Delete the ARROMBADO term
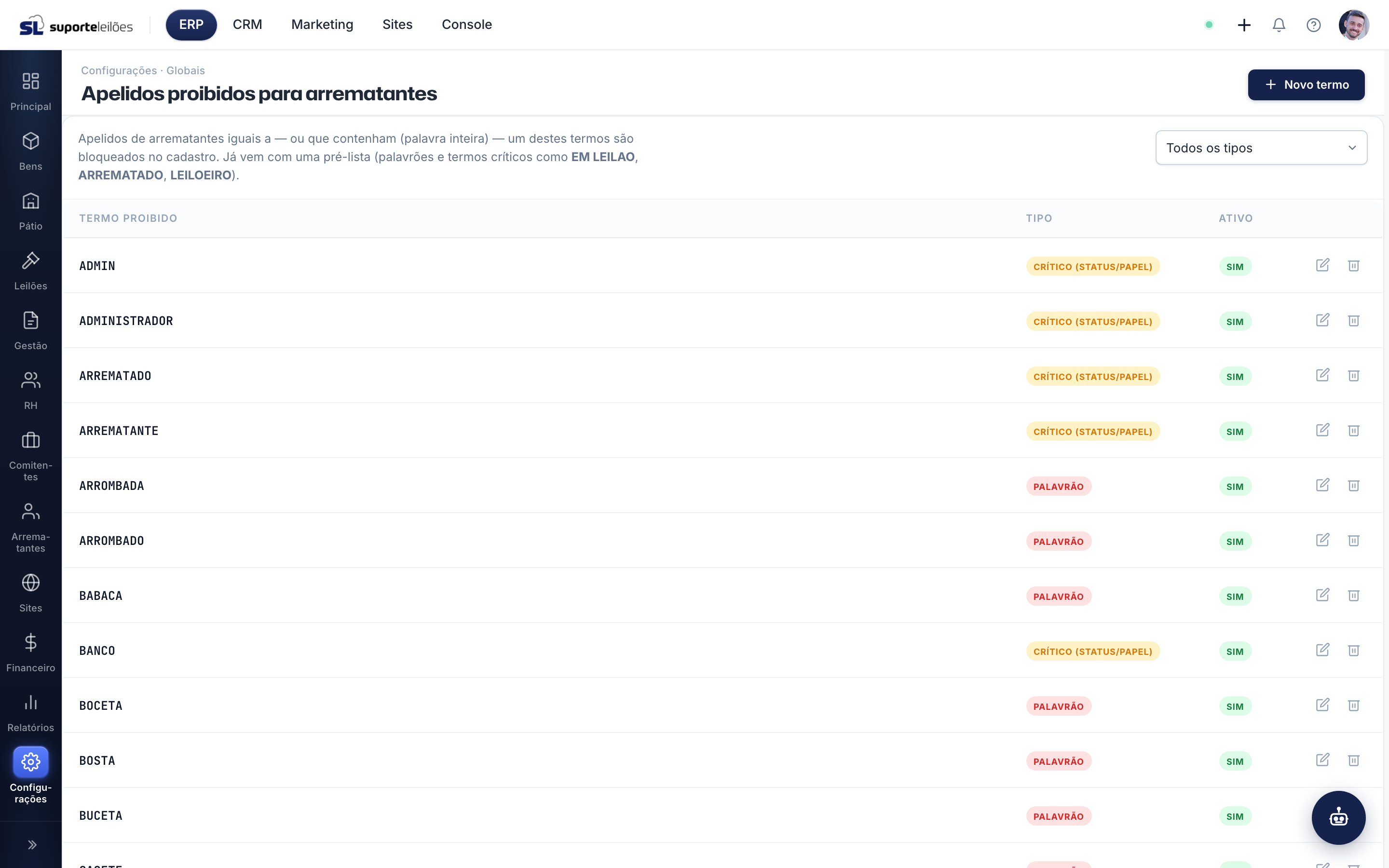Image resolution: width=1389 pixels, height=868 pixels. [1353, 540]
